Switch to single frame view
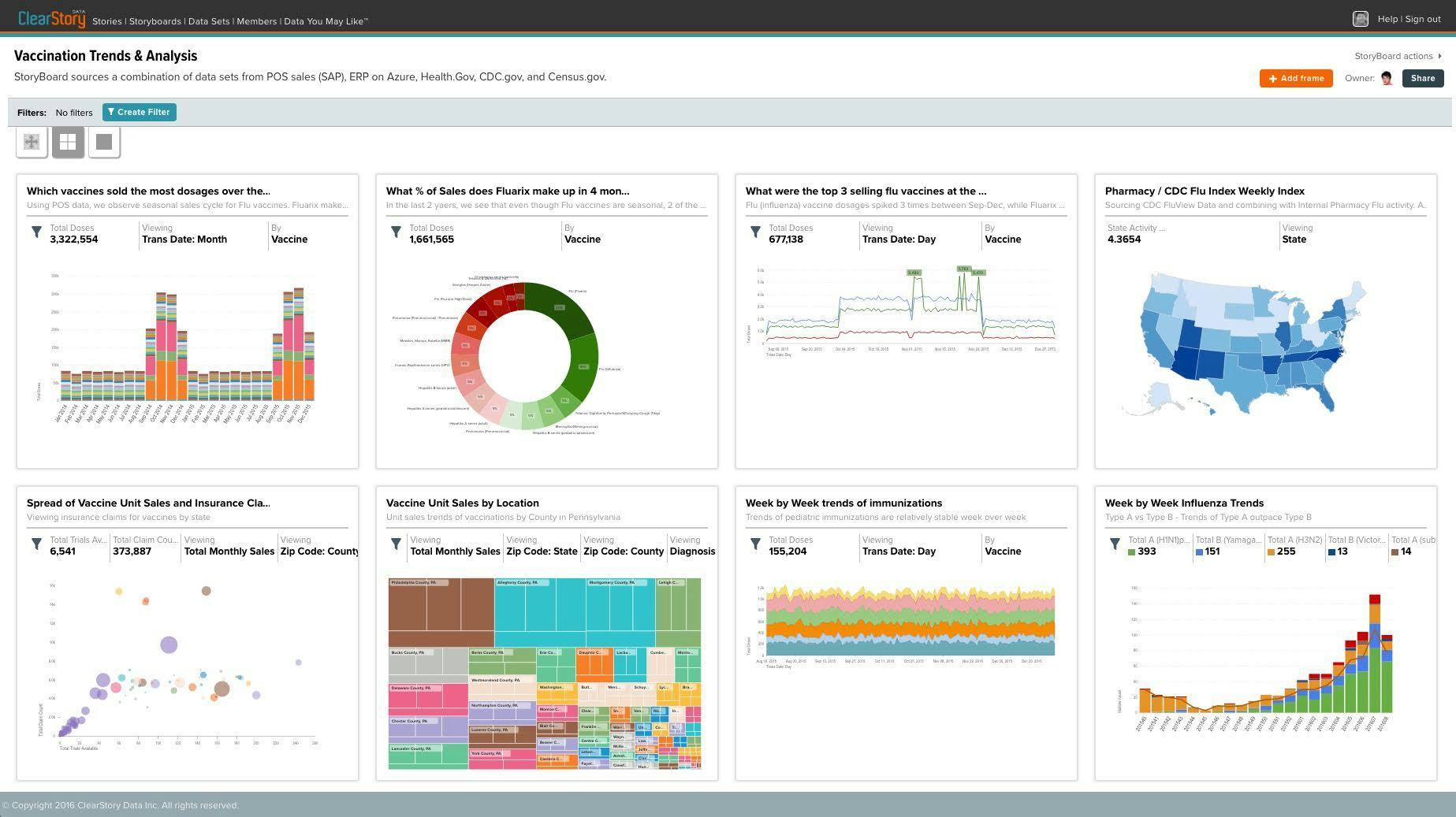Screen dimensions: 1456x817 pos(103,142)
